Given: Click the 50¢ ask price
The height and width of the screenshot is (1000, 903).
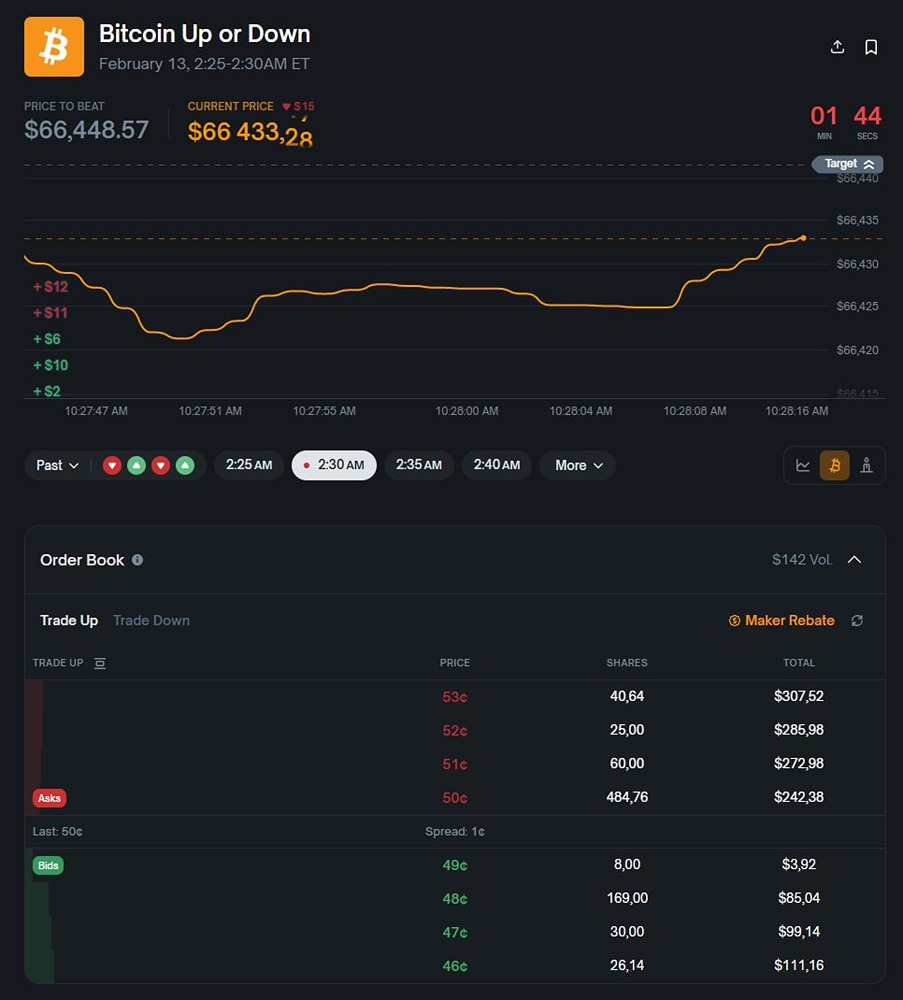Looking at the screenshot, I should 455,798.
